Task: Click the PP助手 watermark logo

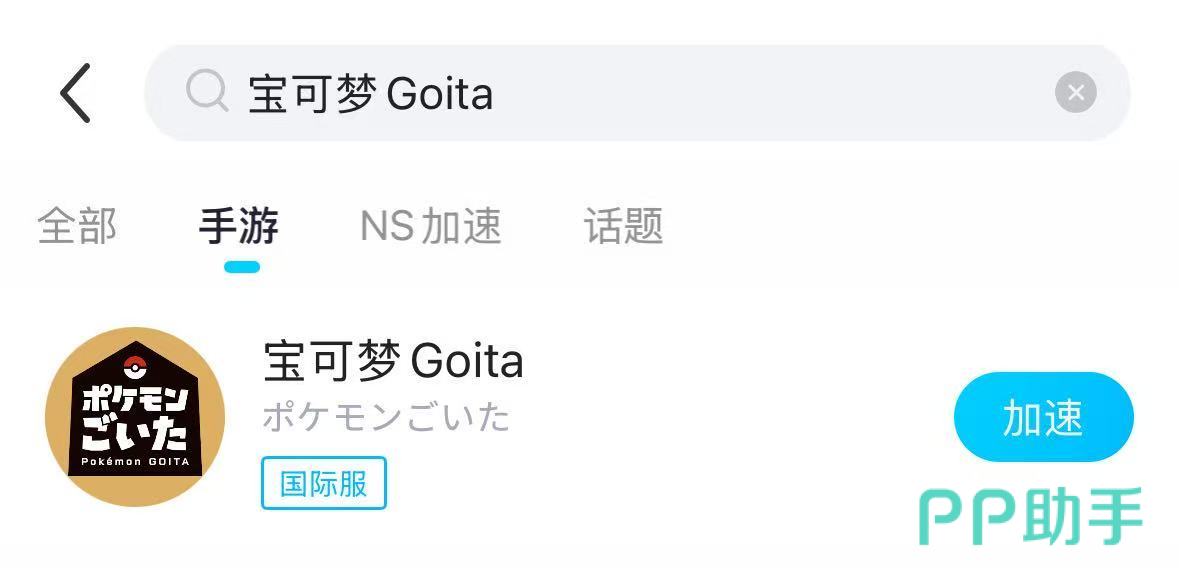Action: [x=1030, y=518]
